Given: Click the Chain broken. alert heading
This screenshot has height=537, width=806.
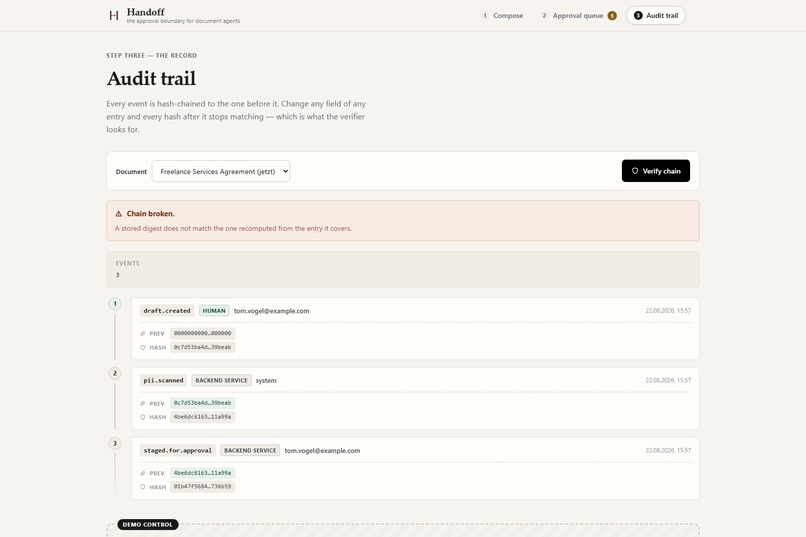Looking at the screenshot, I should [x=151, y=214].
